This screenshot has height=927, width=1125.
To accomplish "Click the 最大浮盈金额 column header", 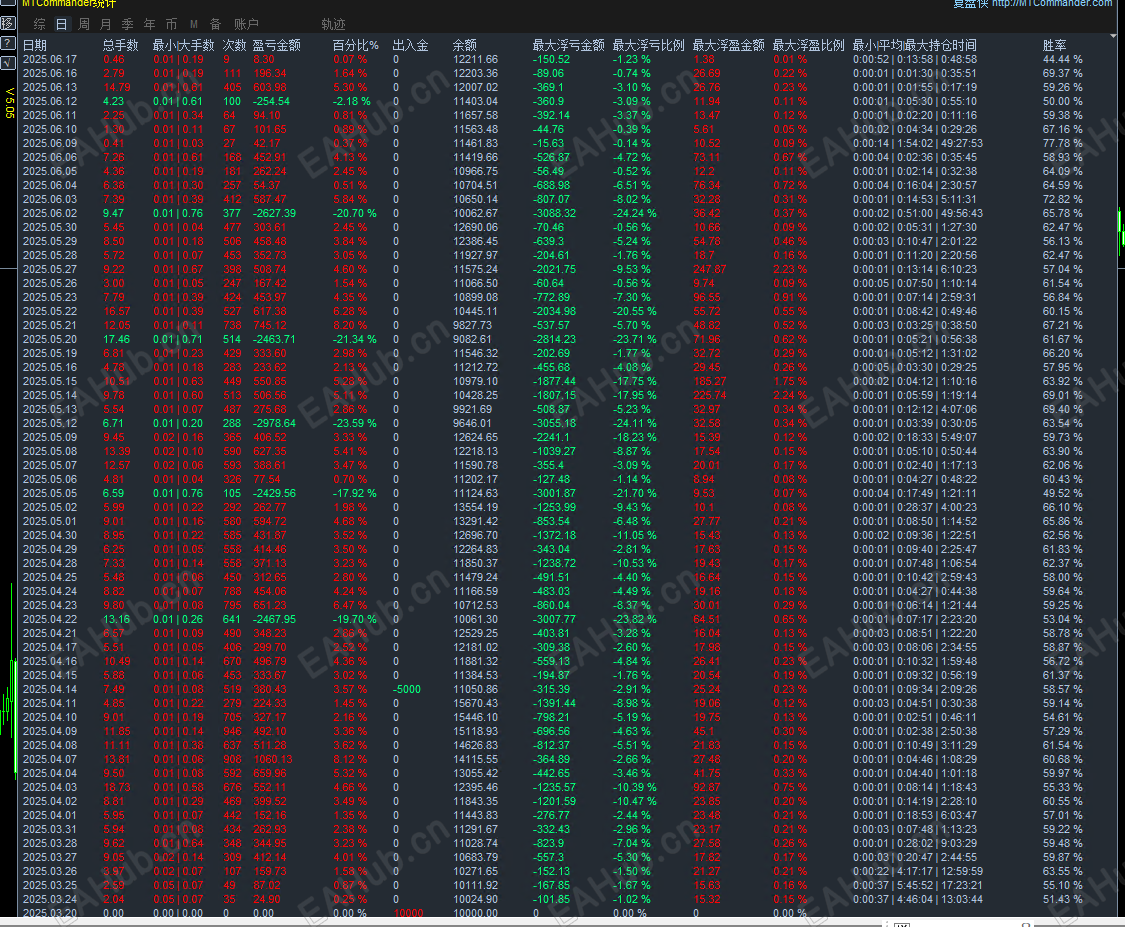I will (729, 45).
